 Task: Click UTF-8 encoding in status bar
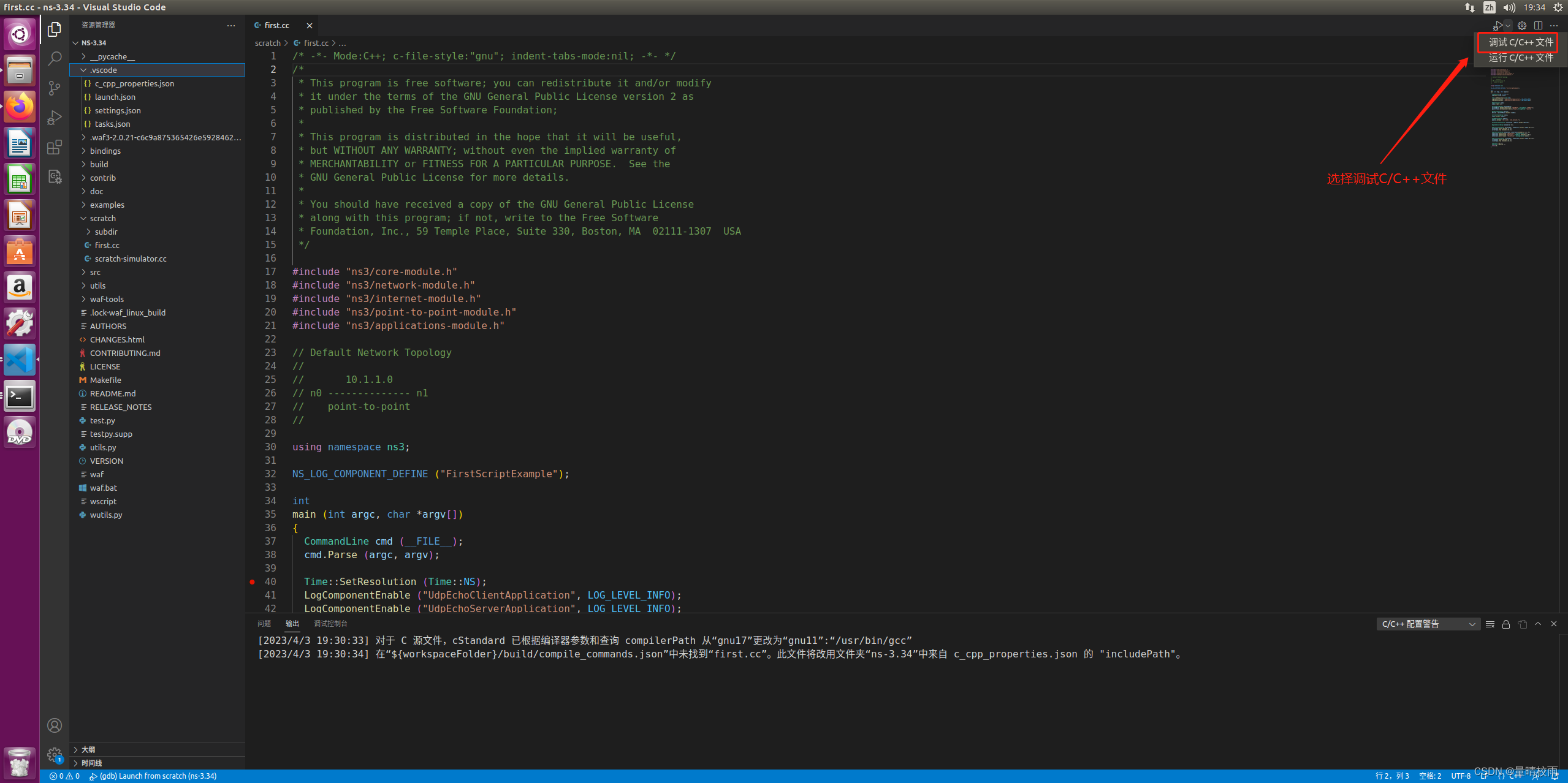tap(1461, 776)
